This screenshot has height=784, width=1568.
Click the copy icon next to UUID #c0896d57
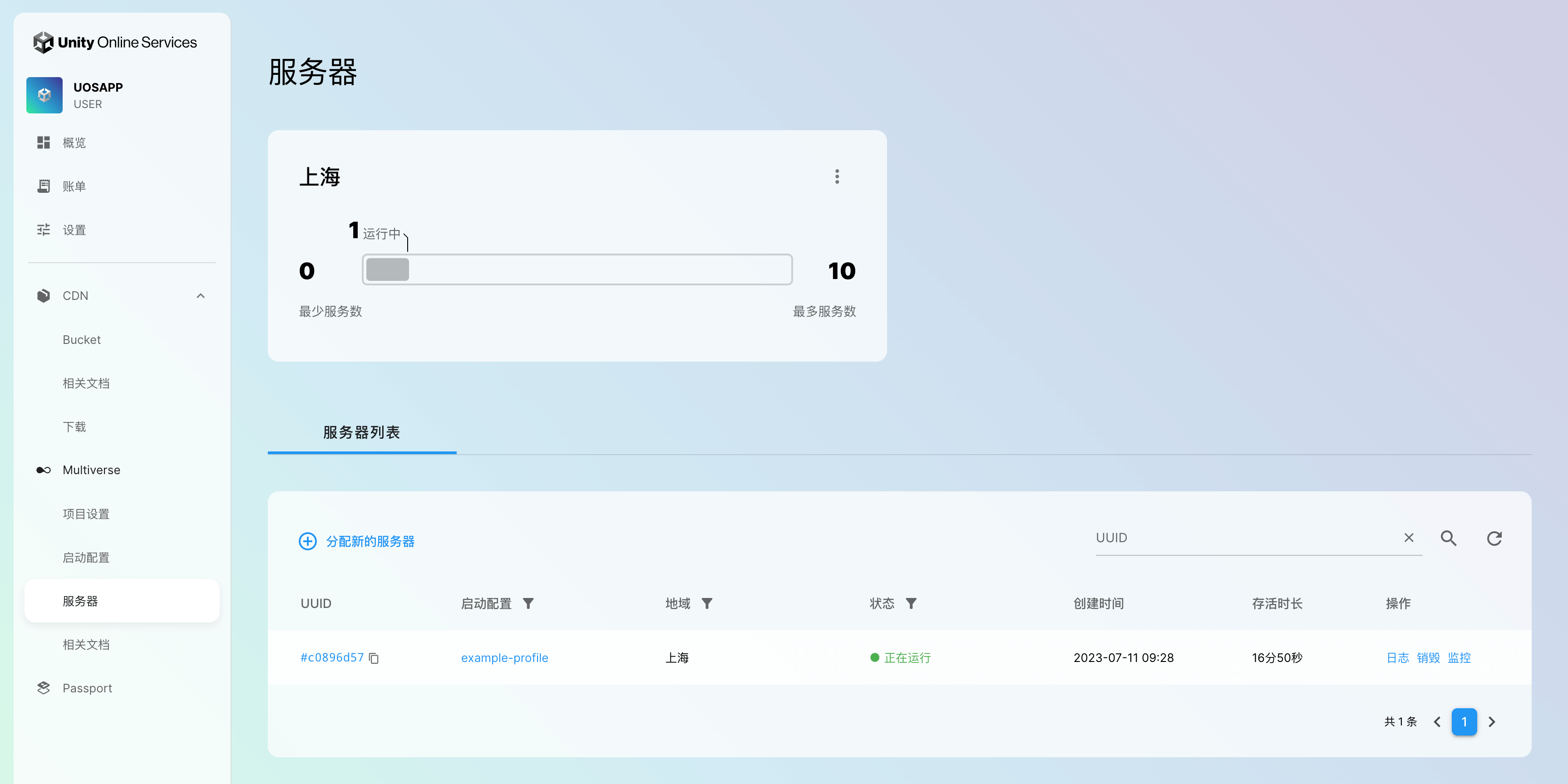[x=374, y=658]
